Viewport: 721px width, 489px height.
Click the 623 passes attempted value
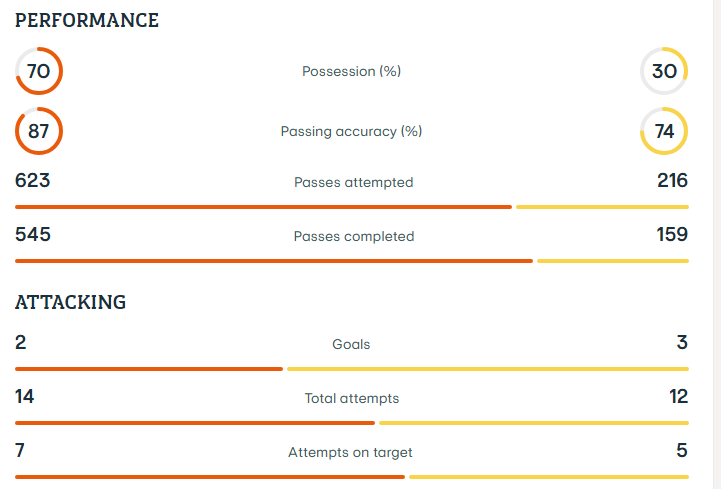tap(33, 181)
